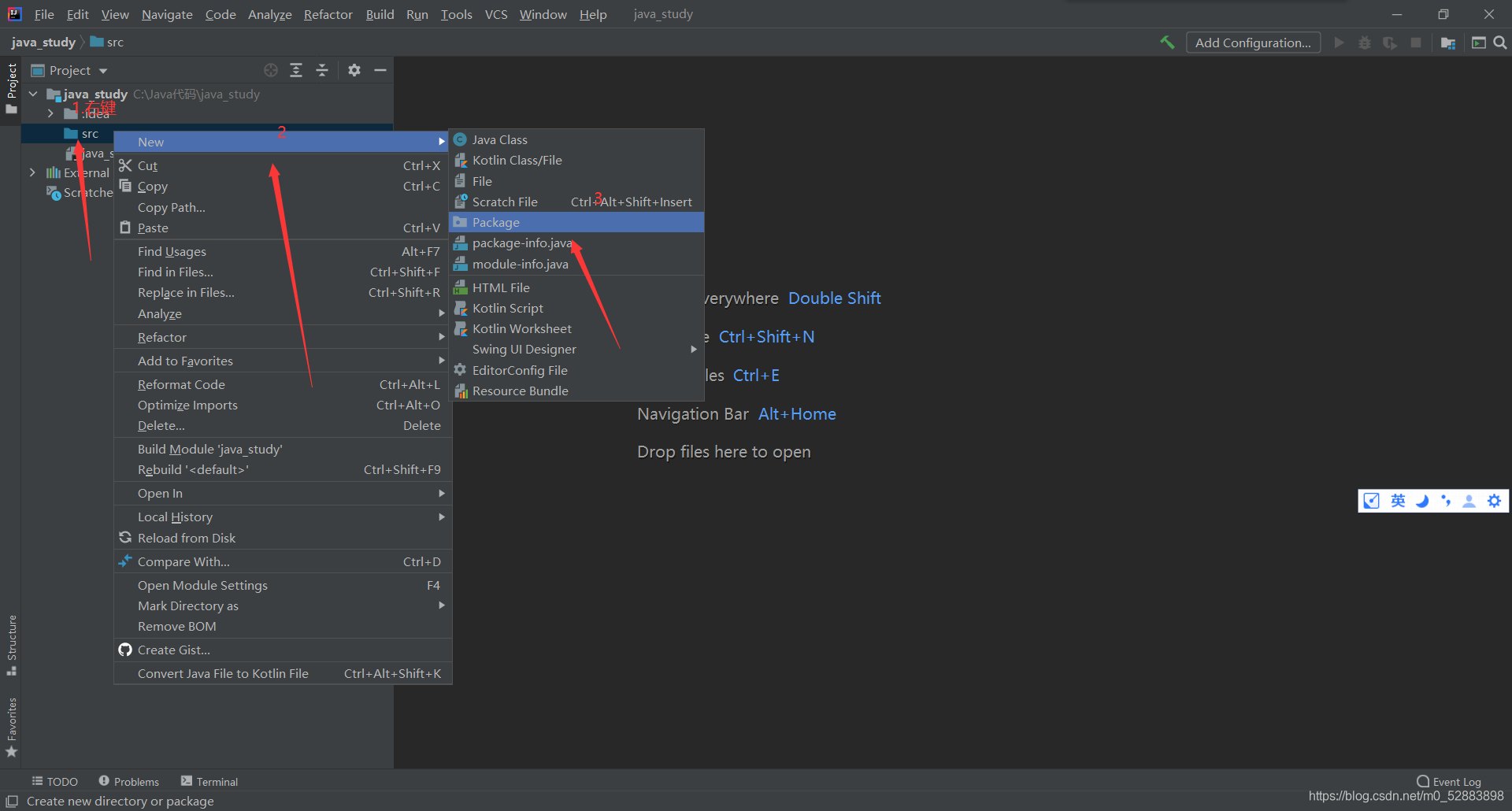
Task: Click Run with Coverage icon
Action: tap(1390, 43)
